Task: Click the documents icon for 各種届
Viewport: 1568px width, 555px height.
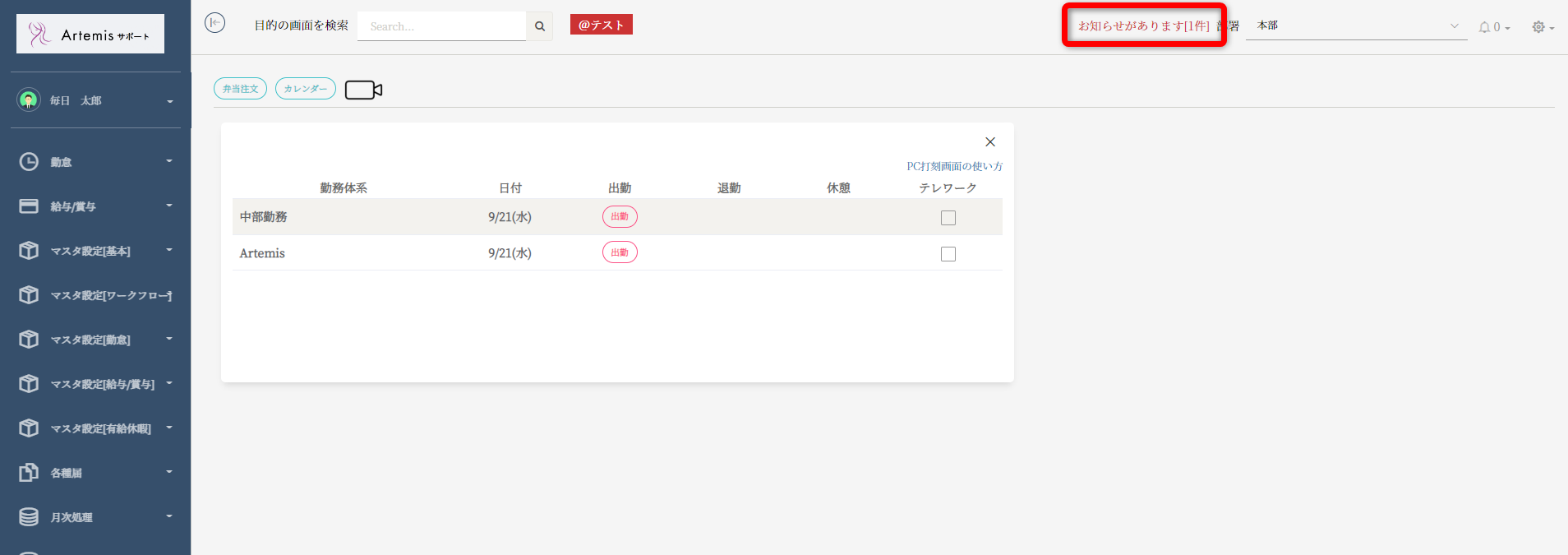Action: (29, 473)
